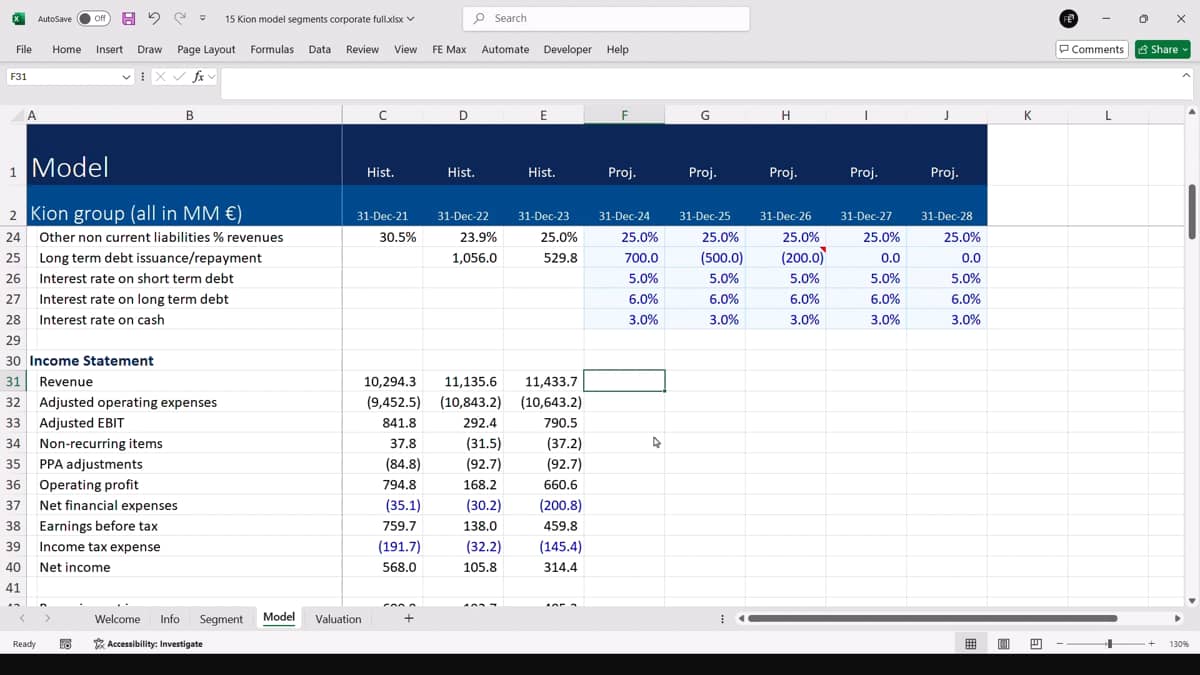Click the Share button
The width and height of the screenshot is (1200, 675).
click(x=1163, y=49)
